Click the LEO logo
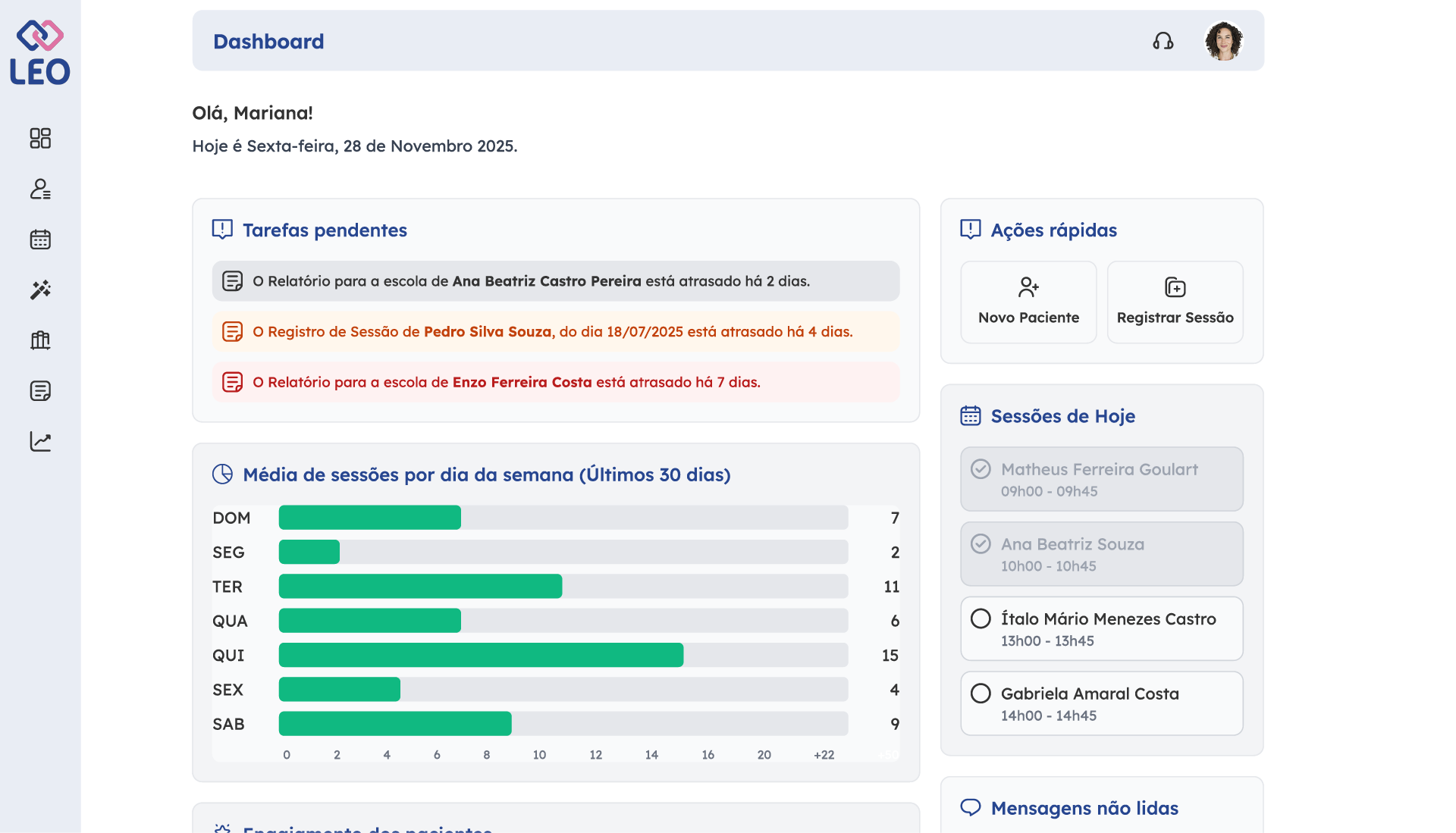This screenshot has width=1456, height=833. coord(40,53)
